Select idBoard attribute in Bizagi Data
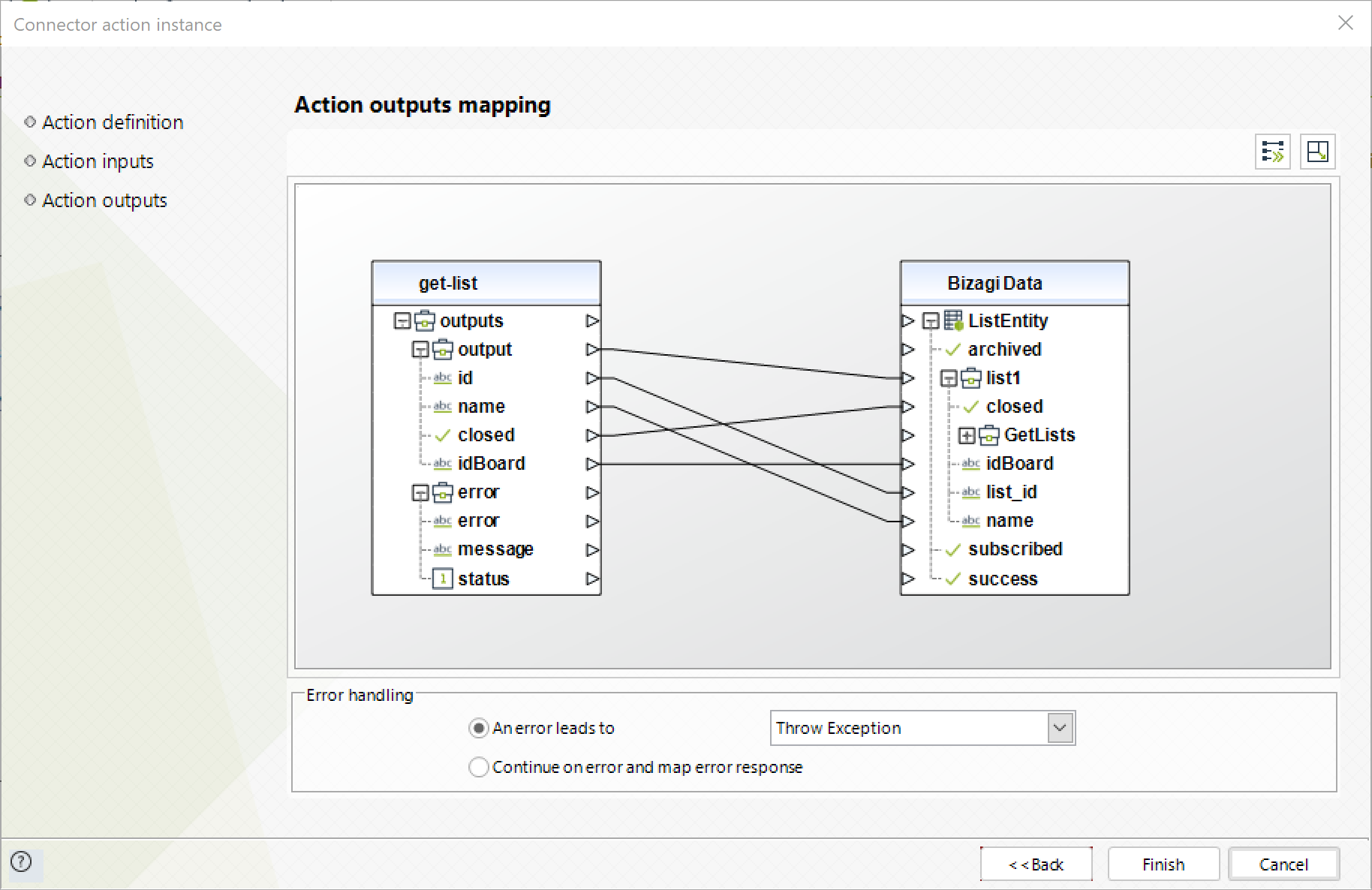The width and height of the screenshot is (1372, 890). click(x=1019, y=464)
